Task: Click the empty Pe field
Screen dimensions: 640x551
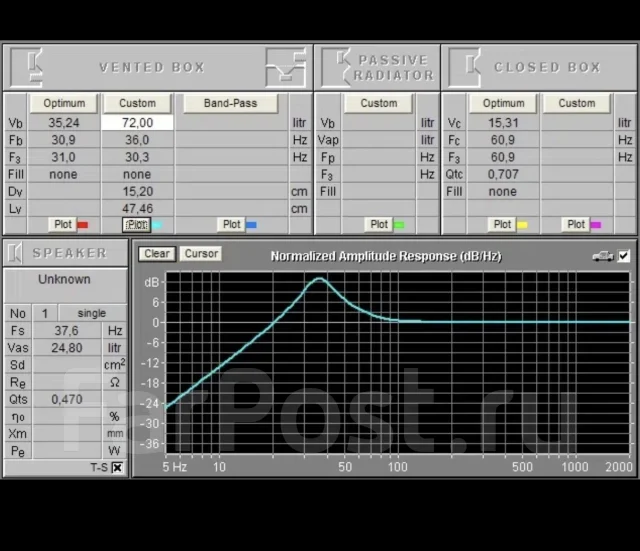Action: click(x=67, y=451)
